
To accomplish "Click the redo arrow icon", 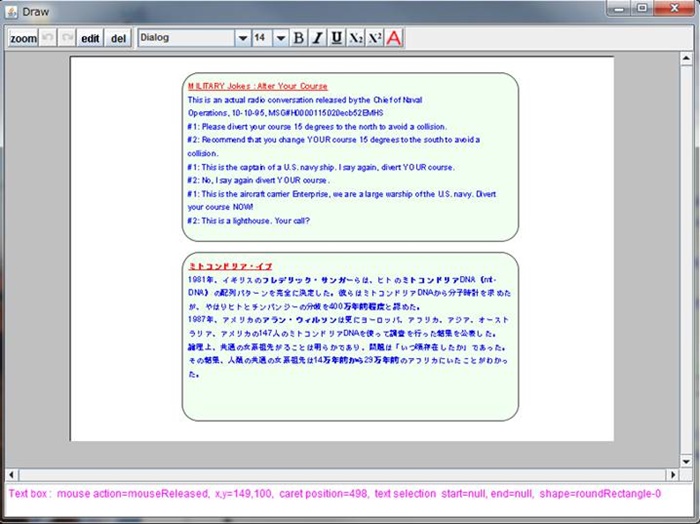I will click(67, 38).
